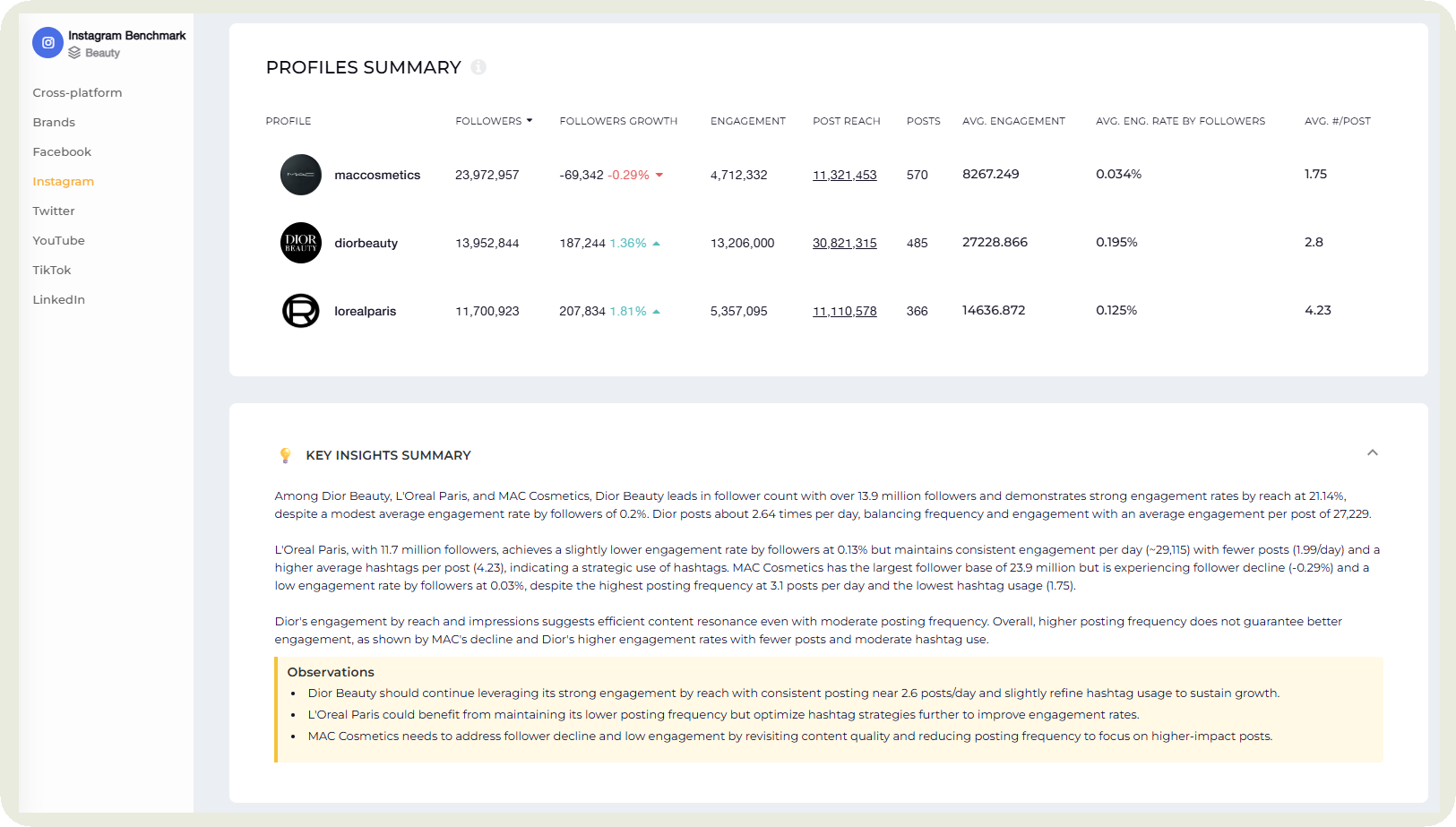1456x827 pixels.
Task: Click the maccosmetics profile avatar
Action: pos(301,175)
